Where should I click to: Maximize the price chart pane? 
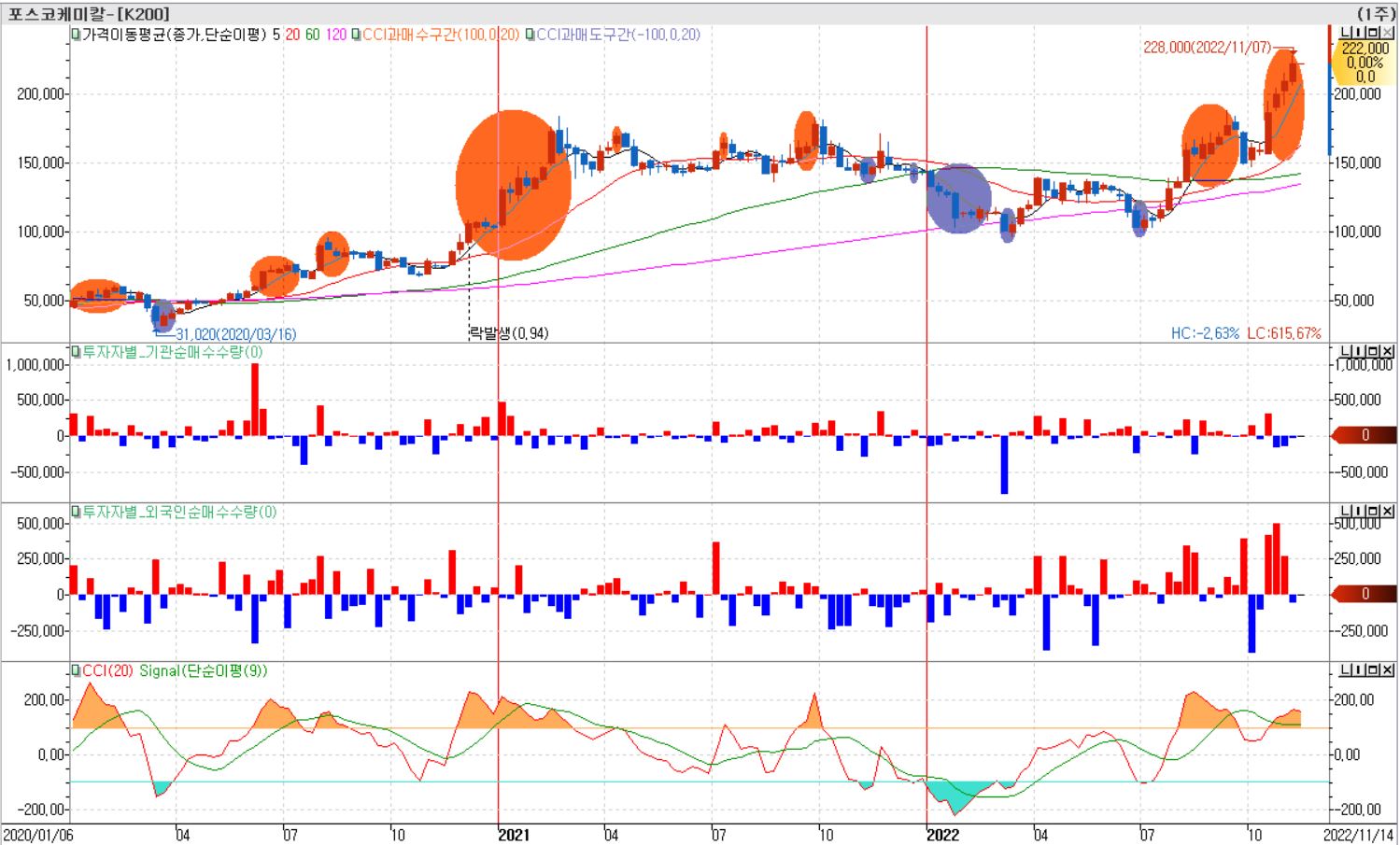[1373, 33]
